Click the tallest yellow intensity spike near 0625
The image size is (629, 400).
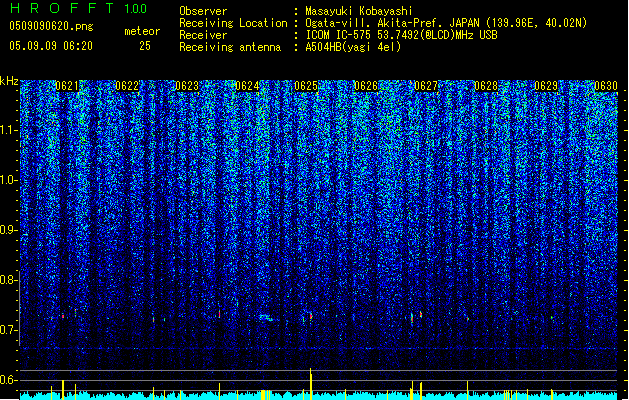[x=310, y=383]
